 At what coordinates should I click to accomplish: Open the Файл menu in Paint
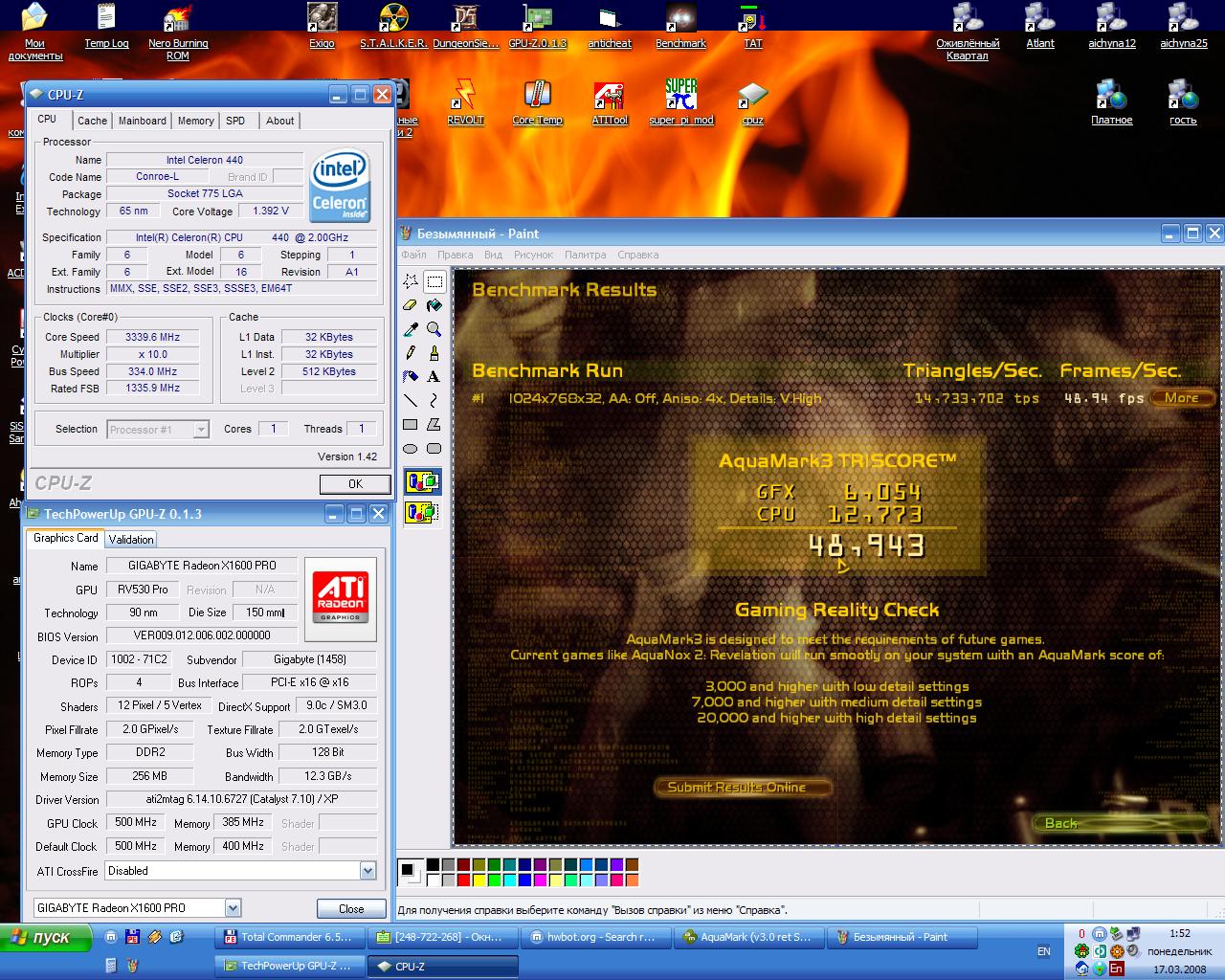tap(413, 255)
